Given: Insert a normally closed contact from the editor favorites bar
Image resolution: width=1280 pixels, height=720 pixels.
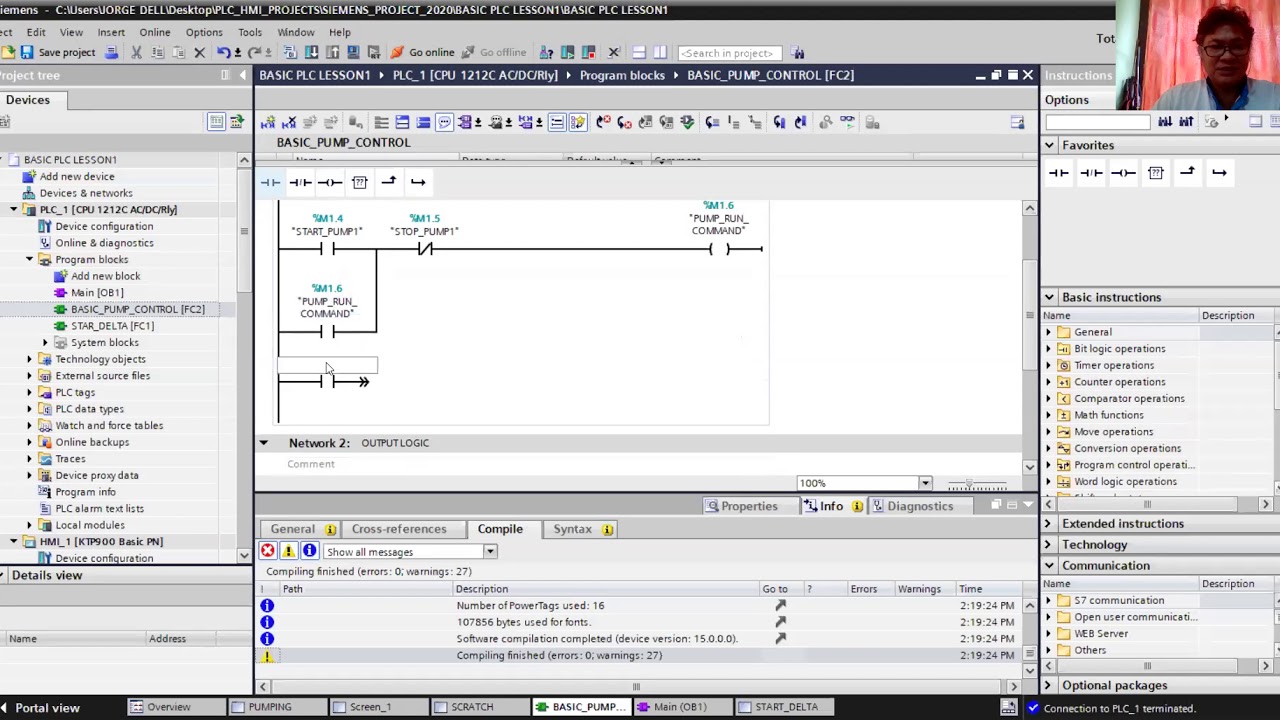Looking at the screenshot, I should coord(300,182).
